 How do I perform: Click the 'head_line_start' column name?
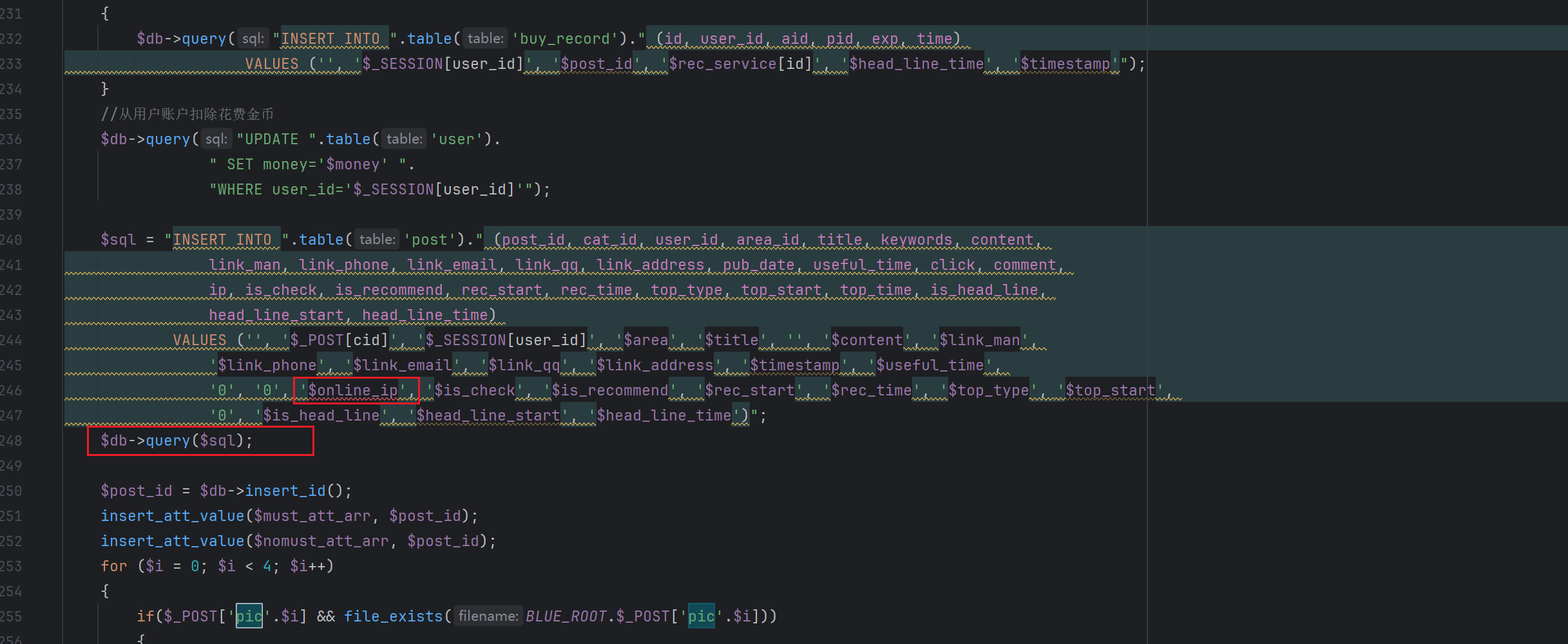[x=276, y=315]
